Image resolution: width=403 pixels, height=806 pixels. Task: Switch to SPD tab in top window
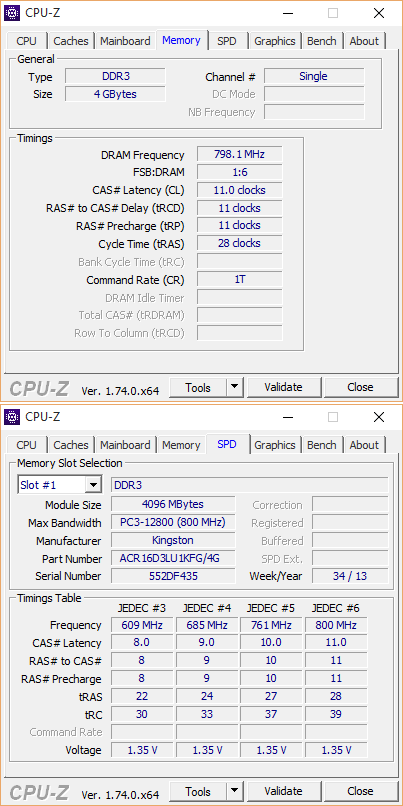coord(227,41)
